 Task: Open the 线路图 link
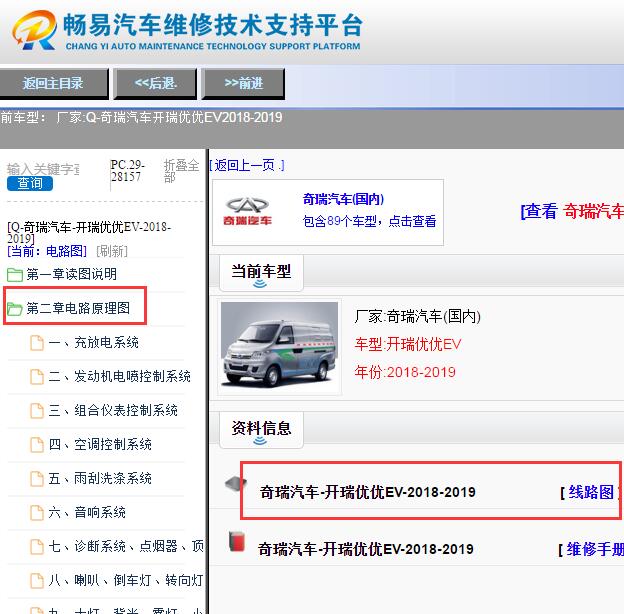(591, 492)
